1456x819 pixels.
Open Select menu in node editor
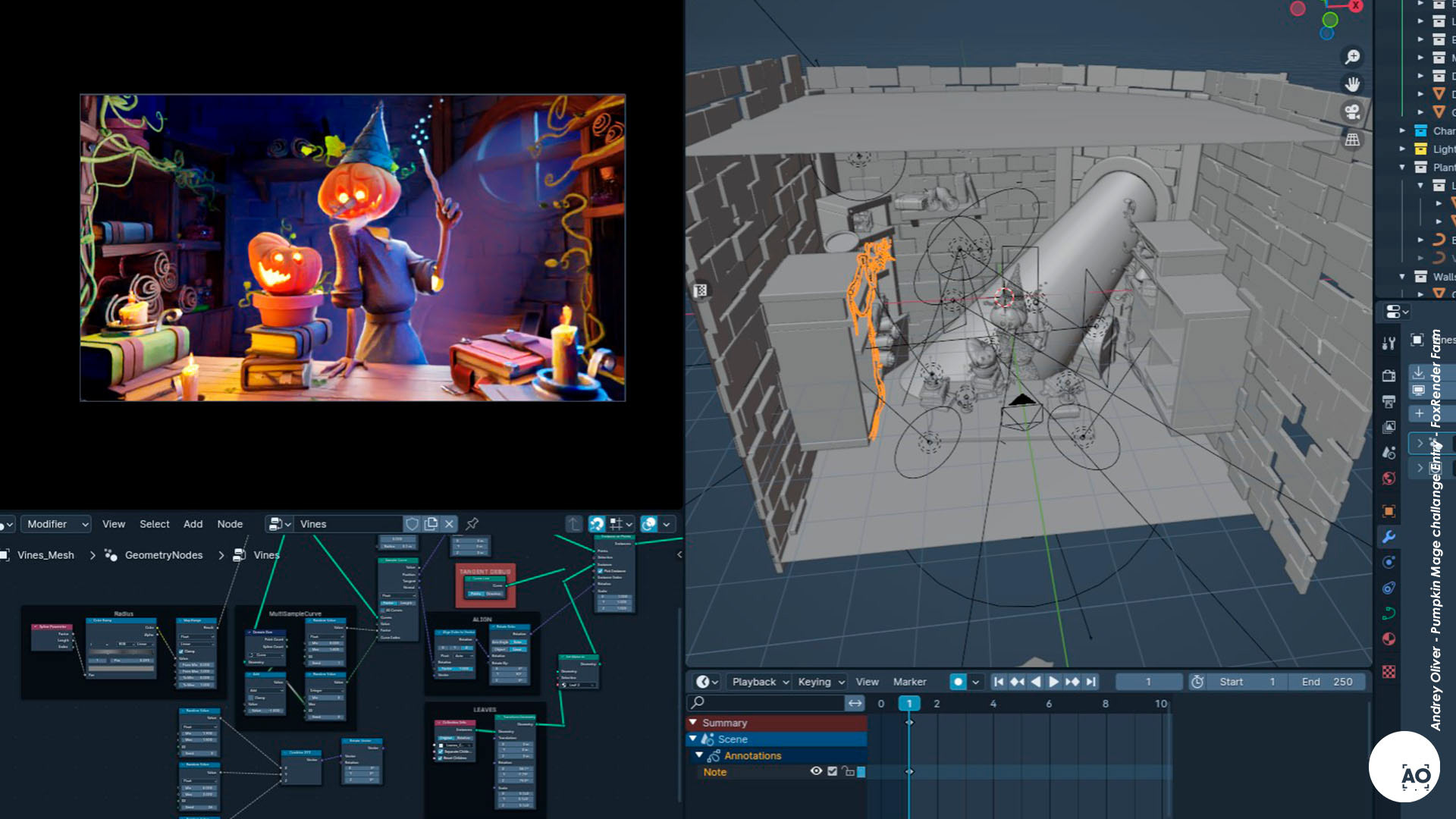(x=155, y=524)
